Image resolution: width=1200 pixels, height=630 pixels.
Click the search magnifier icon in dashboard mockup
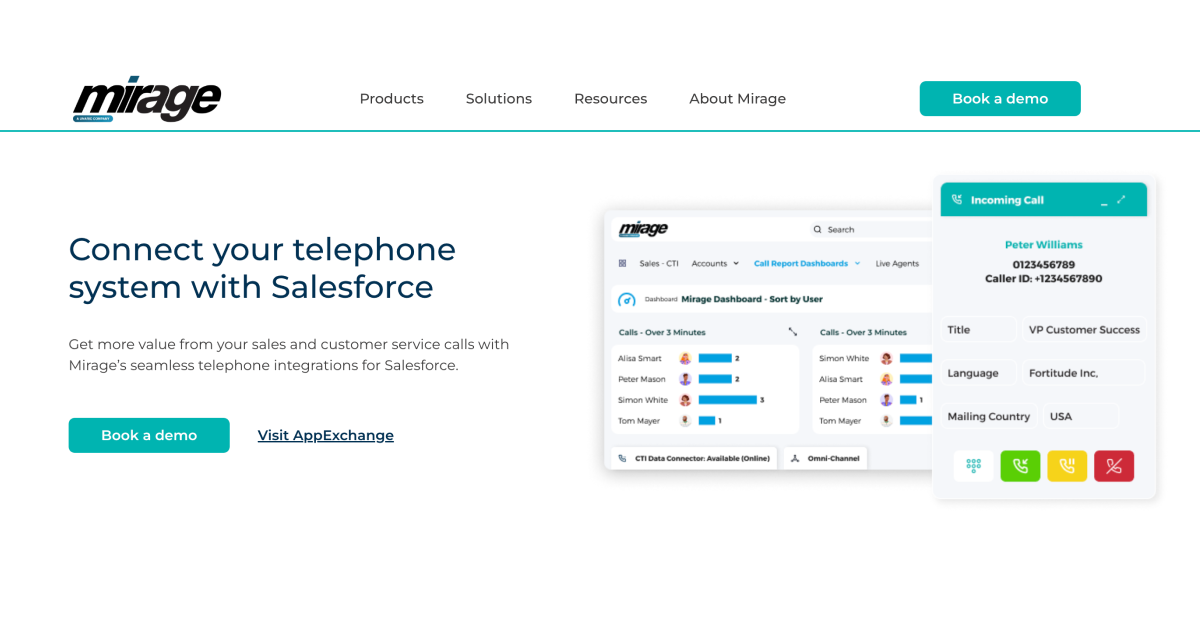[x=818, y=230]
